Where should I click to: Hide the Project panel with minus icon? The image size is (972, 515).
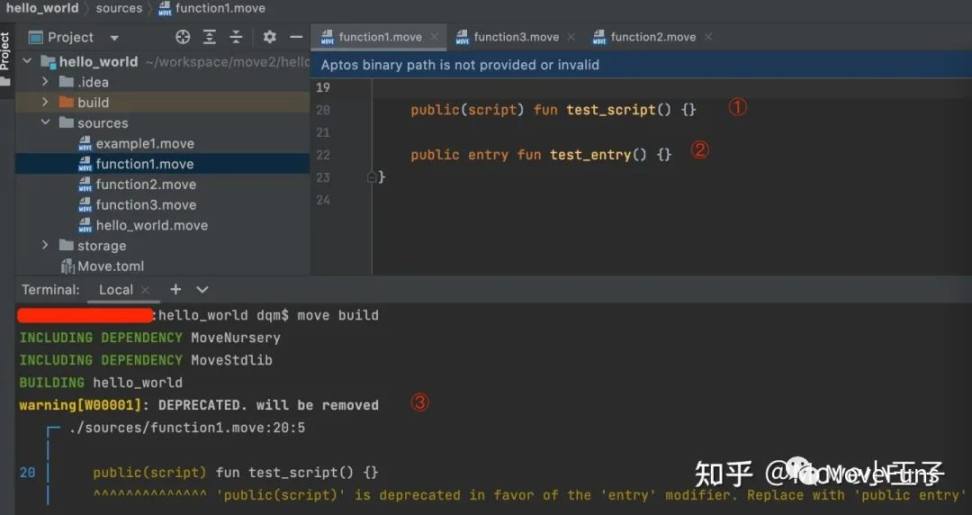(296, 37)
